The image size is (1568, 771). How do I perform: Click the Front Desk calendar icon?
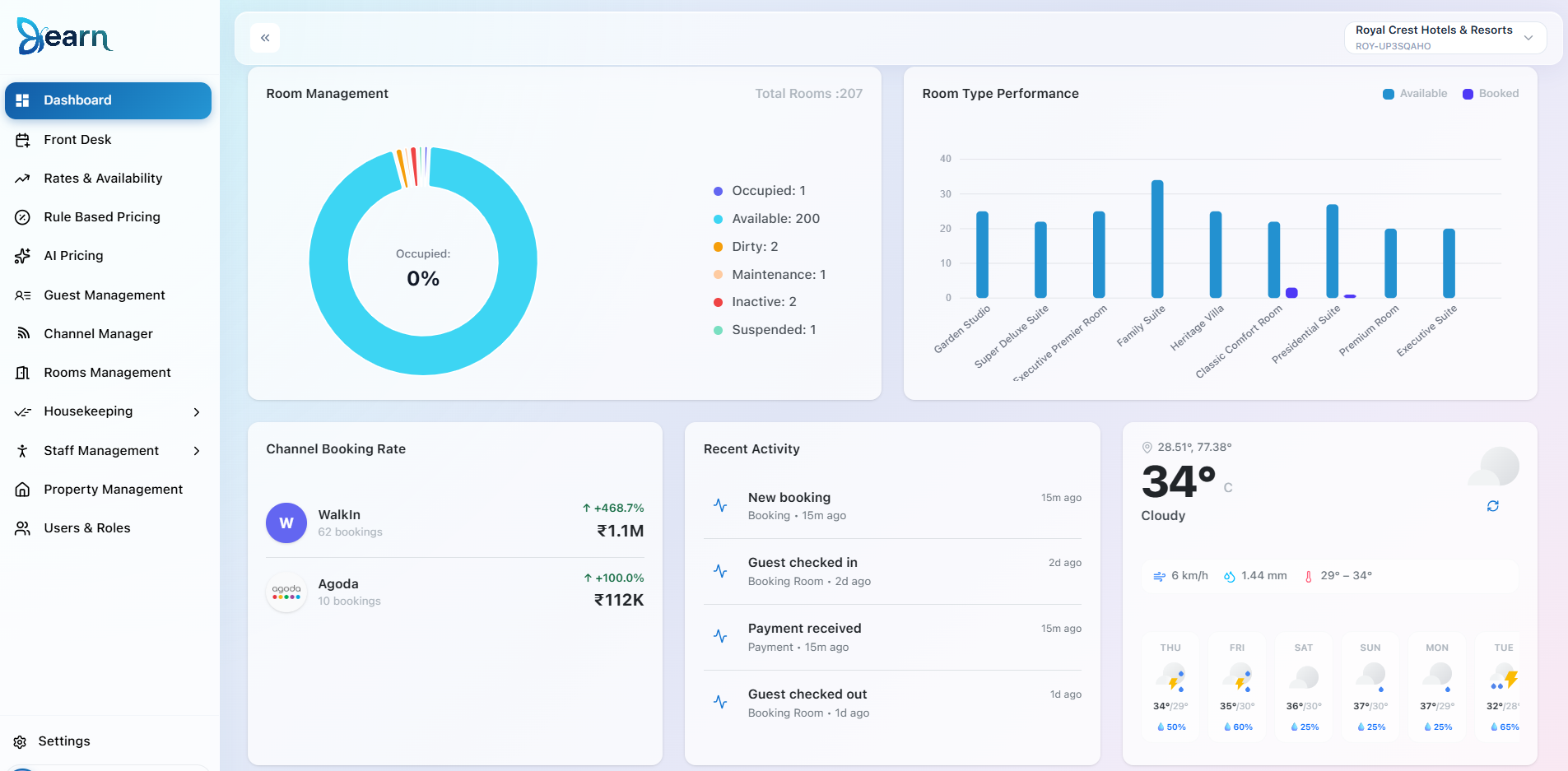[x=23, y=140]
